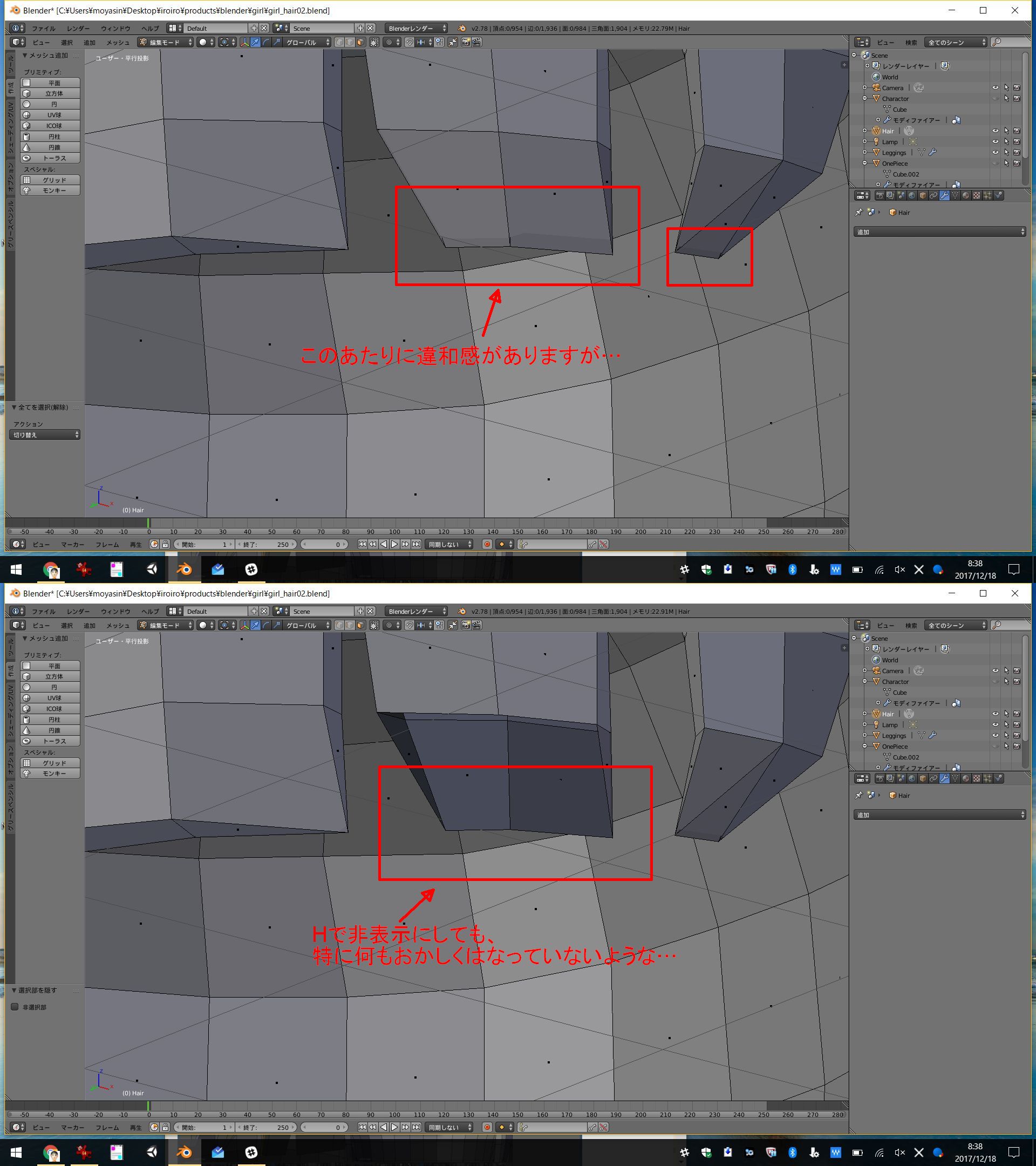Open the 編集モード mode dropdown in bottom window
The image size is (1036, 1166).
[x=166, y=625]
